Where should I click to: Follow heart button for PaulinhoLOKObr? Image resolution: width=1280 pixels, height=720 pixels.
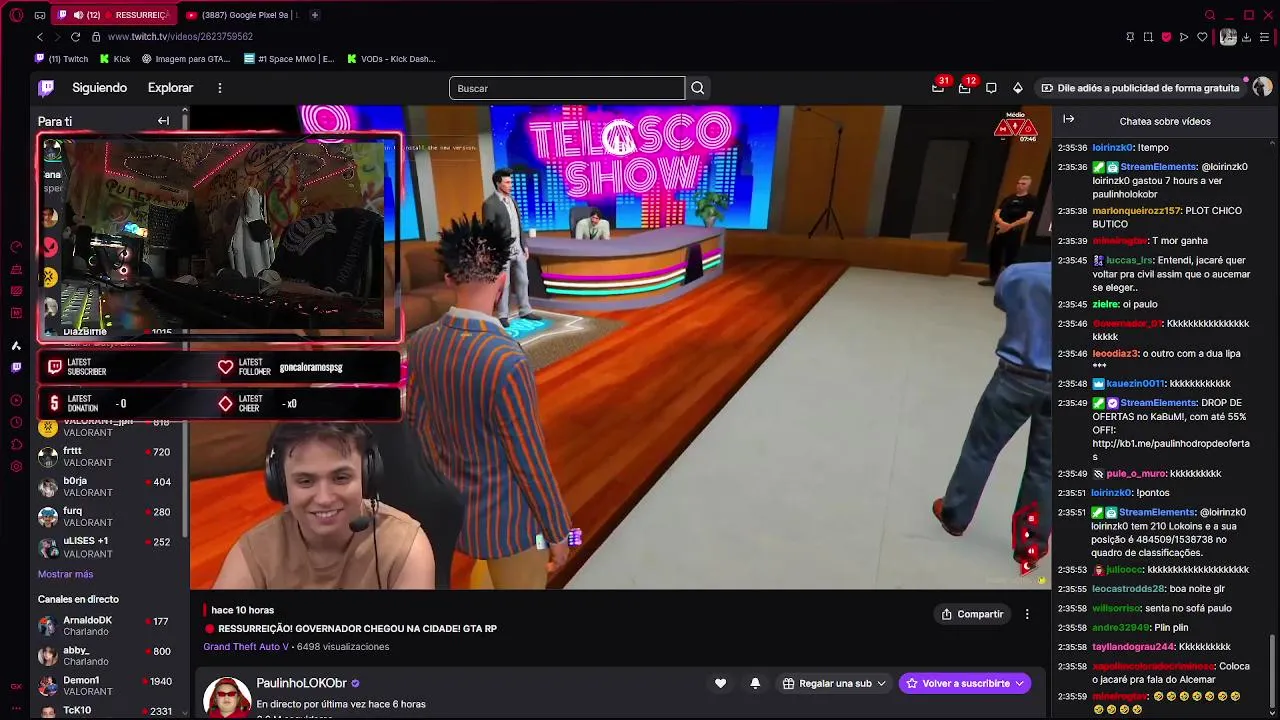click(720, 683)
